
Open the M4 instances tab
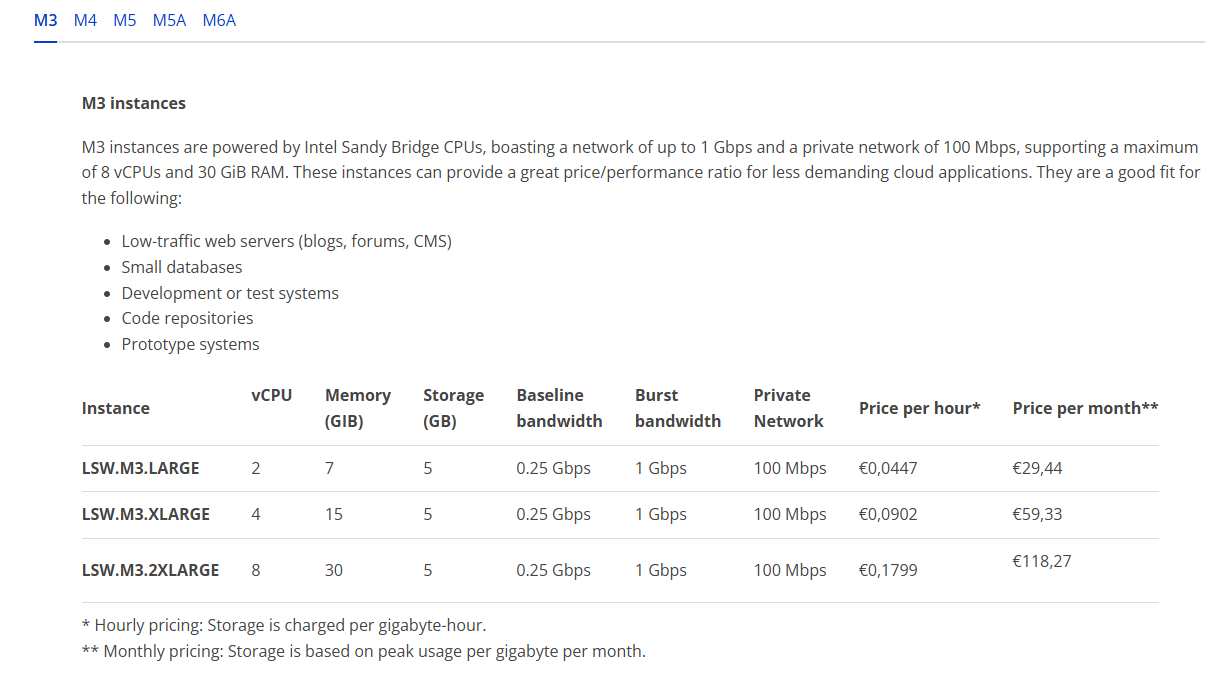tap(85, 20)
